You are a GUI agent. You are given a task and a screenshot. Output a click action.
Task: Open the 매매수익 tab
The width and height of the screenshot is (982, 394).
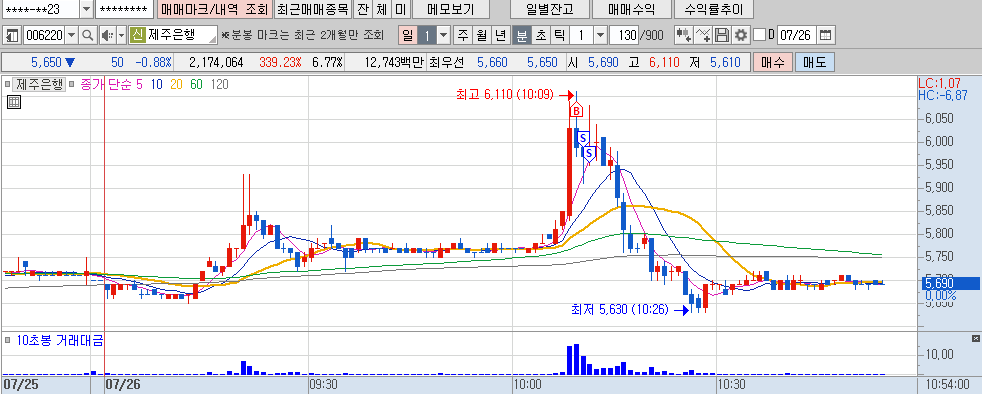[x=631, y=9]
